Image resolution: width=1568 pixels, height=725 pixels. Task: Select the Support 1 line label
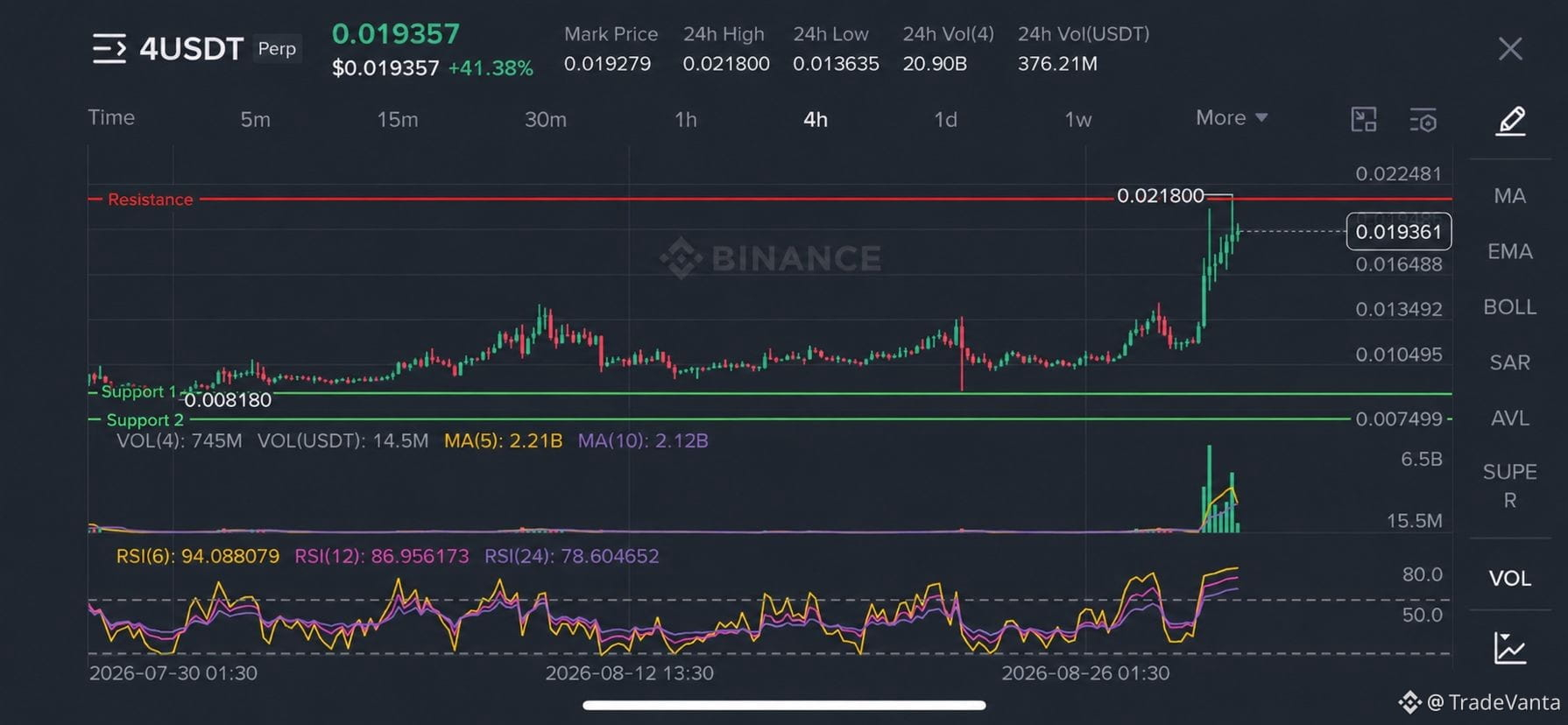point(138,391)
